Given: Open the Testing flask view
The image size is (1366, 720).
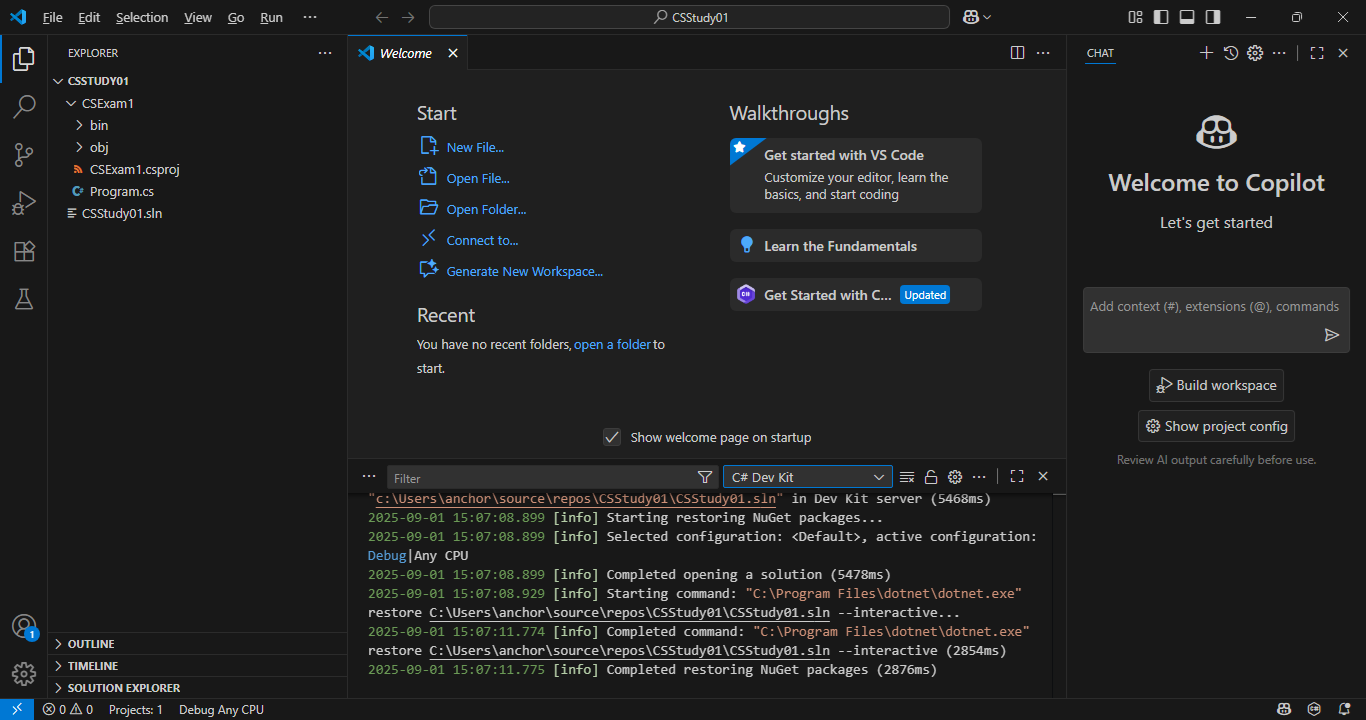Looking at the screenshot, I should click(x=24, y=299).
